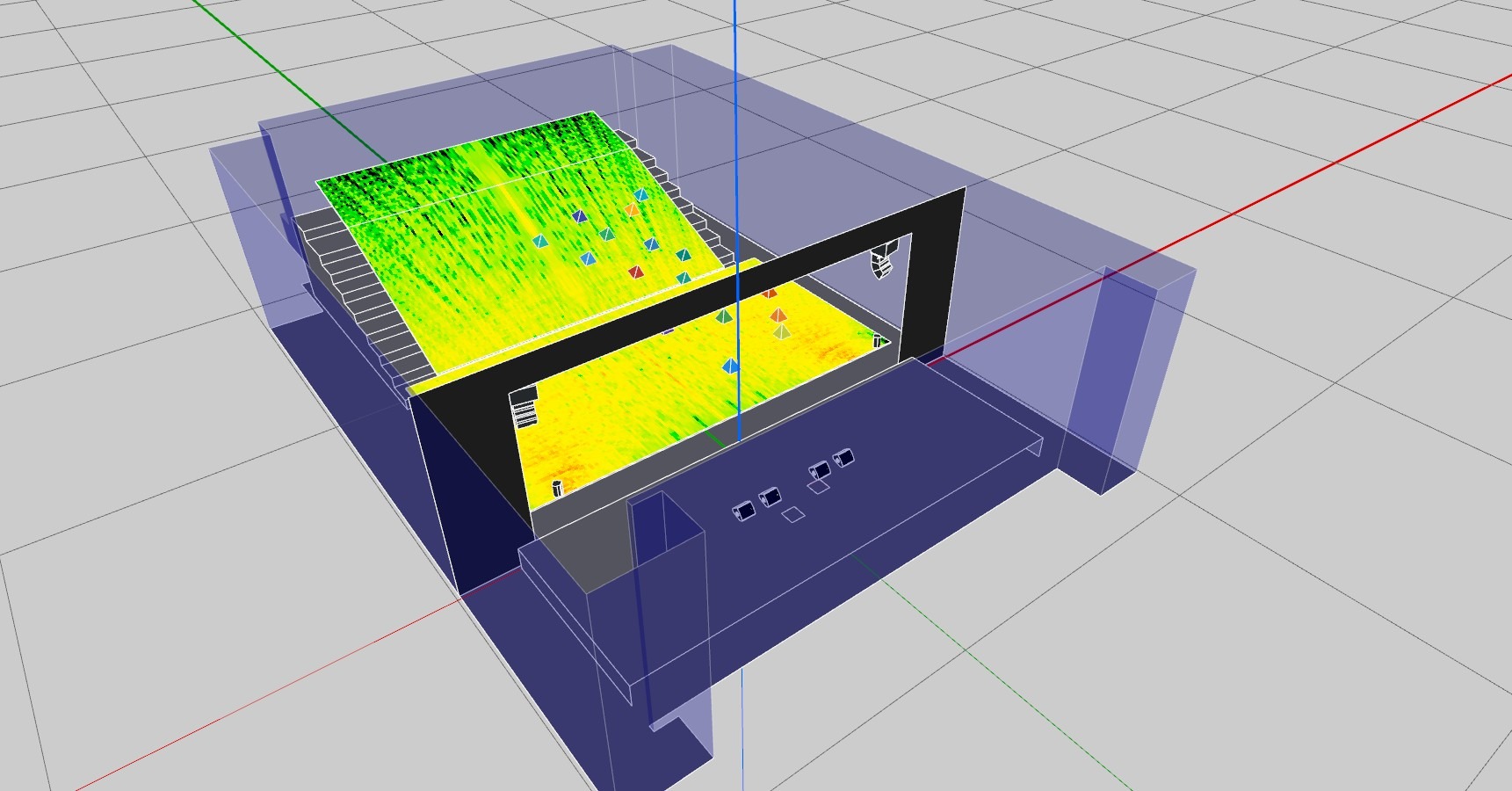Select the rightmost stage monitor wedge
The width and height of the screenshot is (1512, 791).
point(844,458)
